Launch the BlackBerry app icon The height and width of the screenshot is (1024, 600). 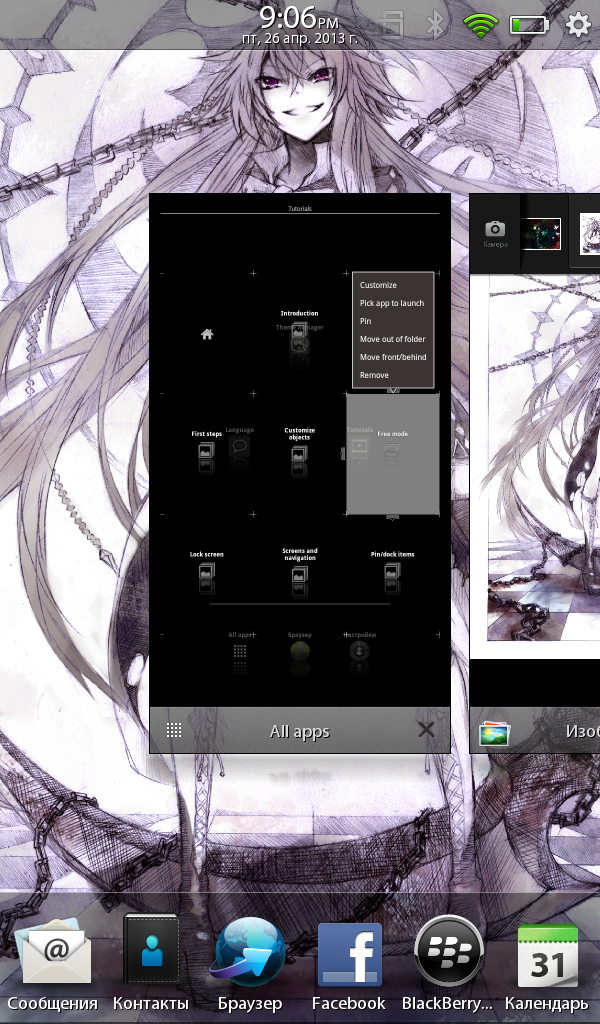tap(448, 964)
